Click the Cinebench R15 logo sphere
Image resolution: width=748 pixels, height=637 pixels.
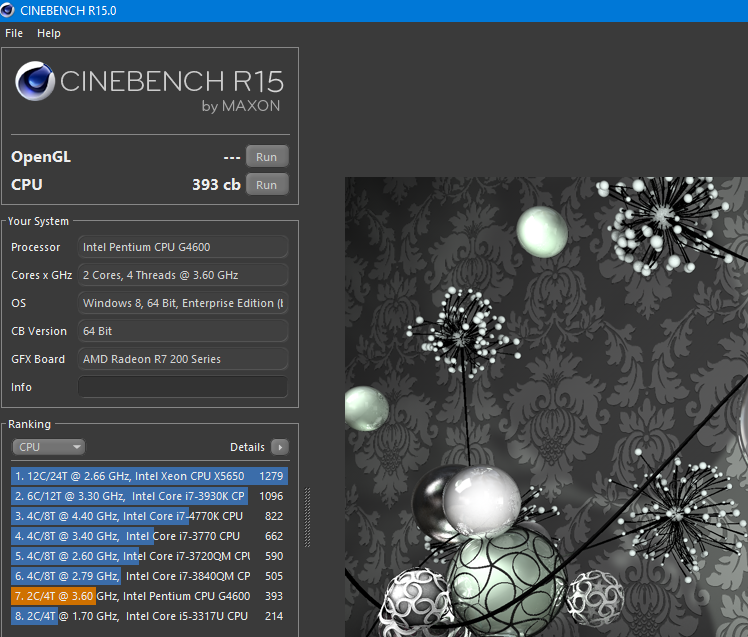tap(34, 81)
